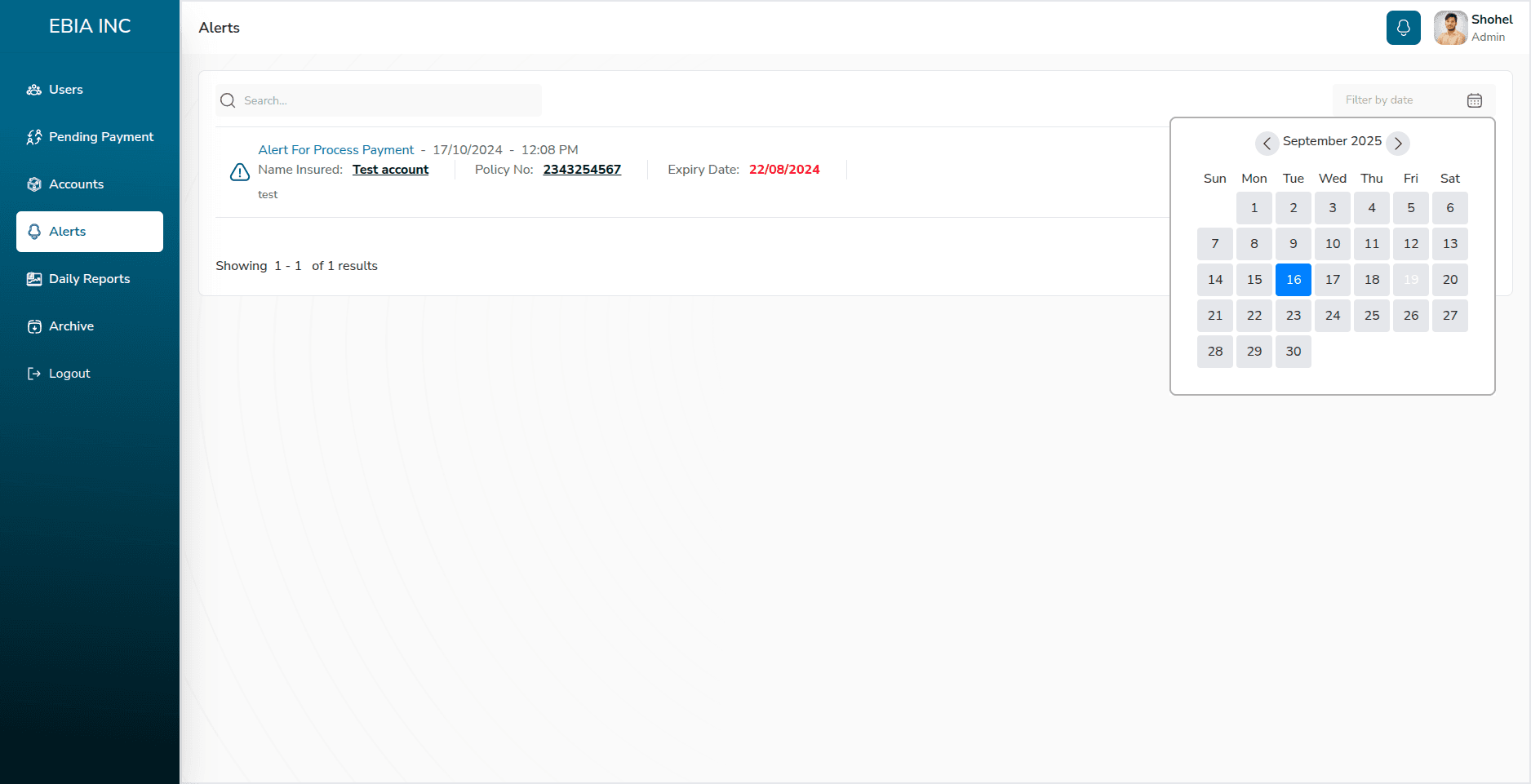
Task: Click the Users group icon
Action: coord(34,90)
